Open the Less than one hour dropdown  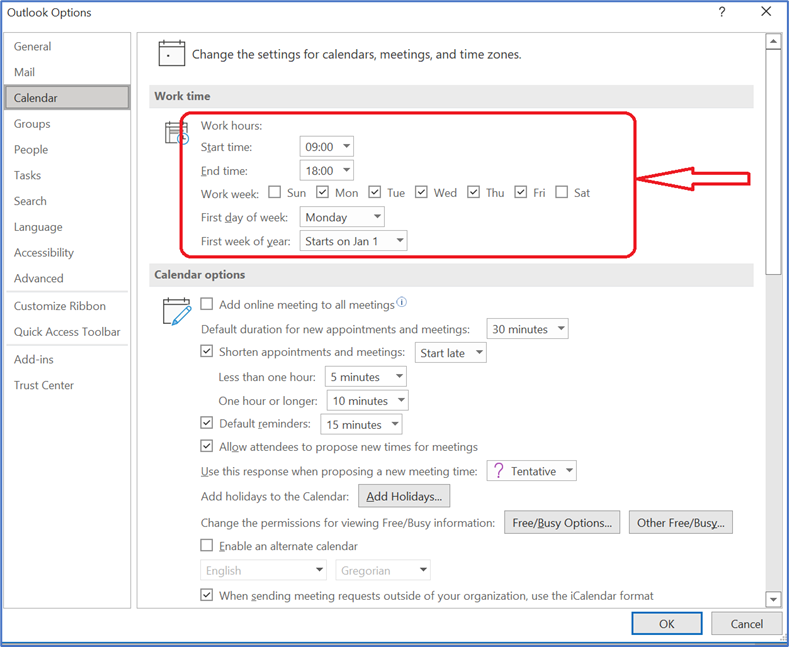tap(365, 377)
